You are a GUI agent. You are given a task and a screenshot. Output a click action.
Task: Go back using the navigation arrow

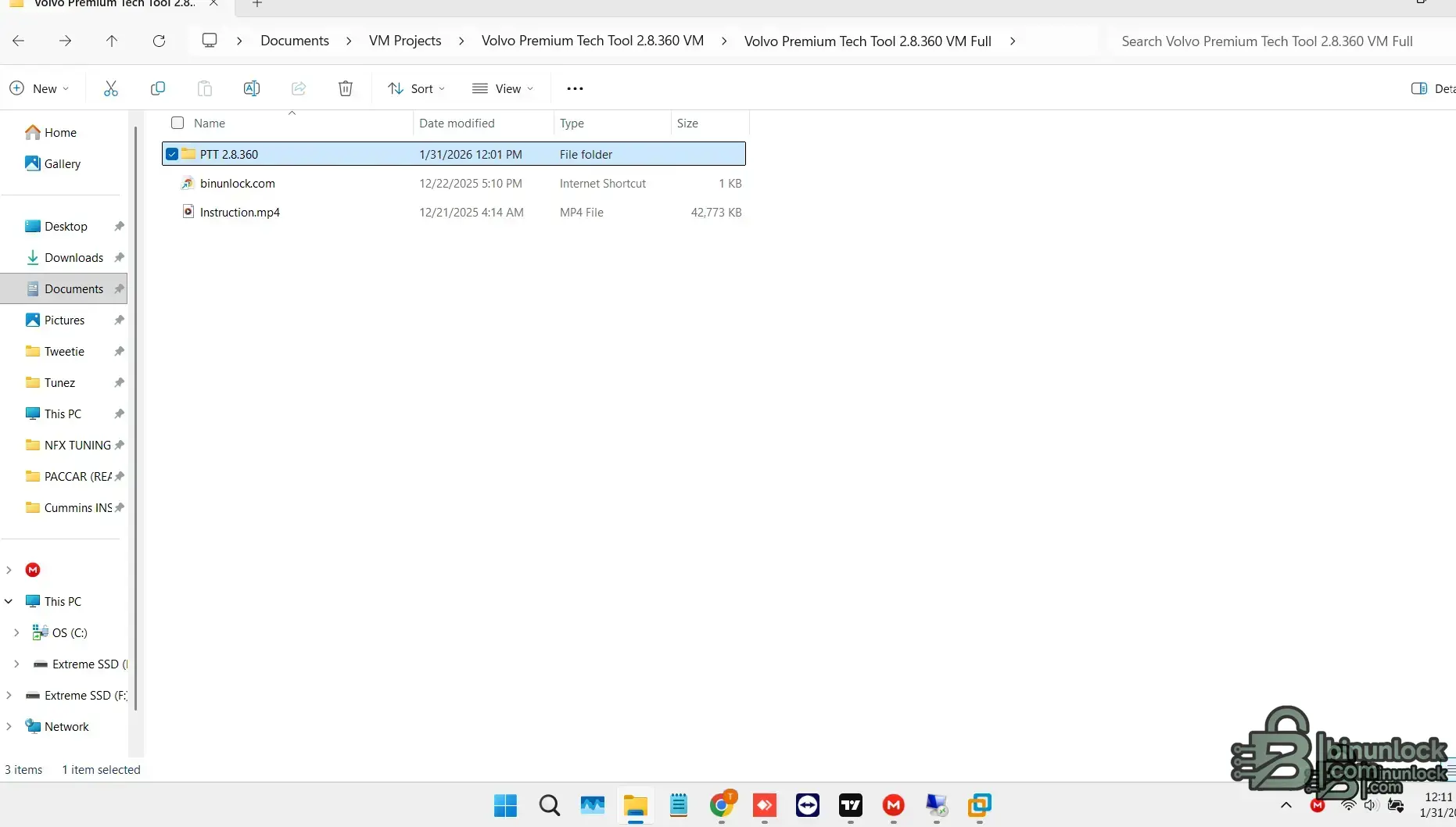point(19,41)
